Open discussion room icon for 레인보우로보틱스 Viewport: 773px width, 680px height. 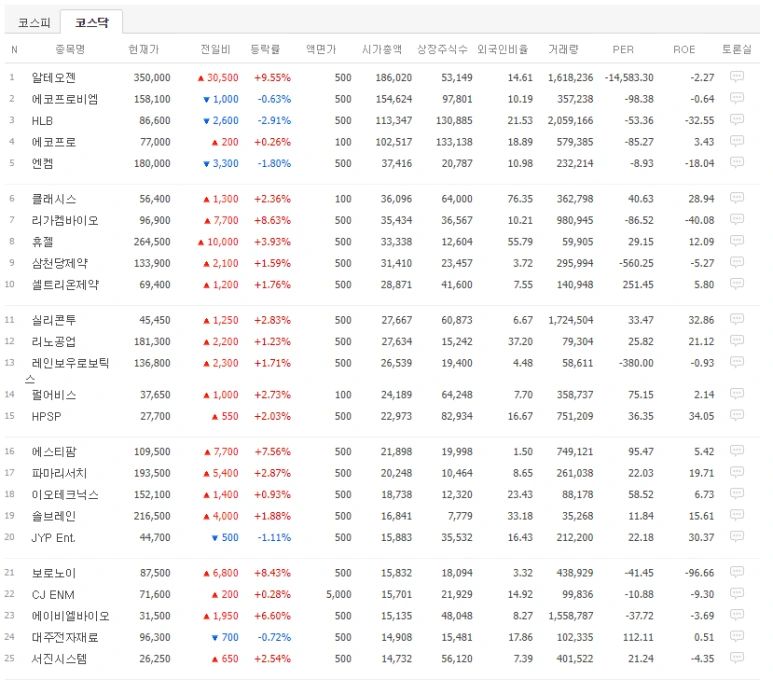point(737,362)
